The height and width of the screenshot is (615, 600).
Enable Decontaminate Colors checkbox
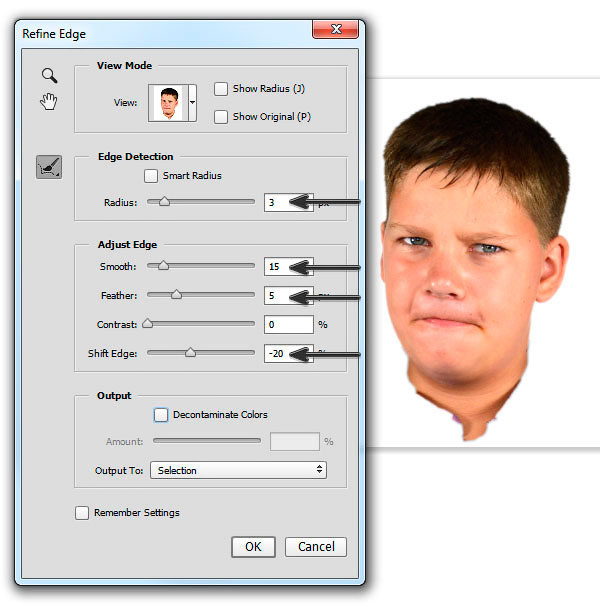point(161,415)
